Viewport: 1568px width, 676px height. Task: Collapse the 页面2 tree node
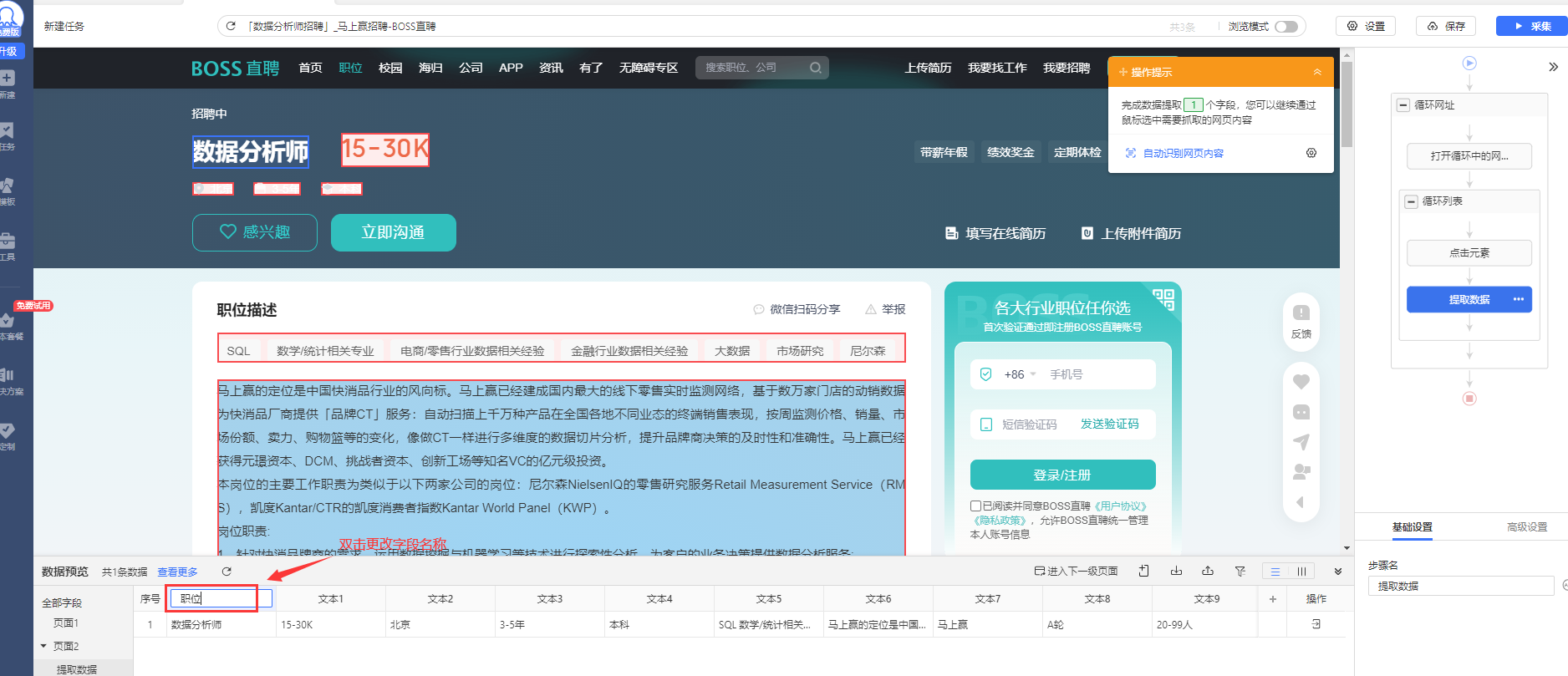click(x=43, y=646)
